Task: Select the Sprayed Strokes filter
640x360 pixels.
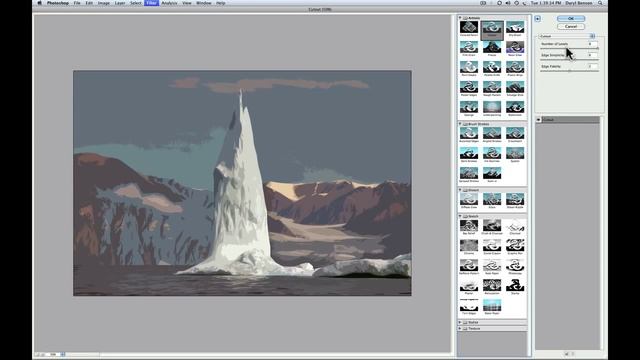Action: pyautogui.click(x=469, y=173)
